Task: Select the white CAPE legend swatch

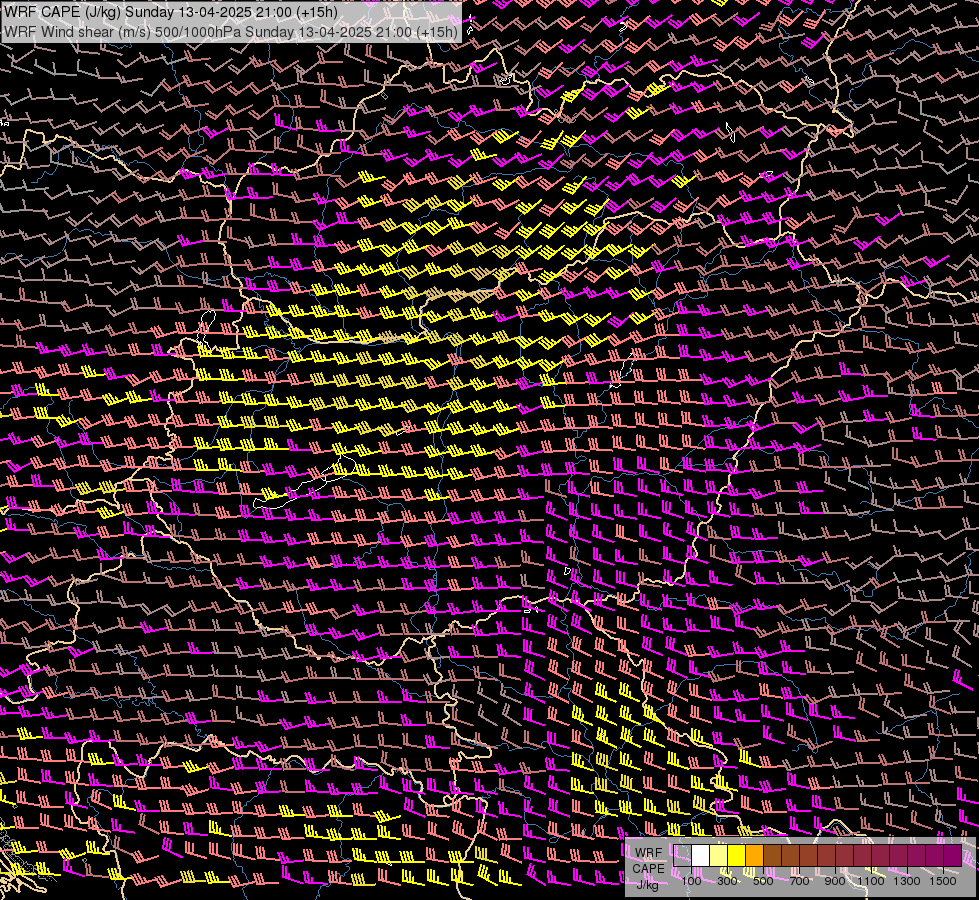Action: 701,855
